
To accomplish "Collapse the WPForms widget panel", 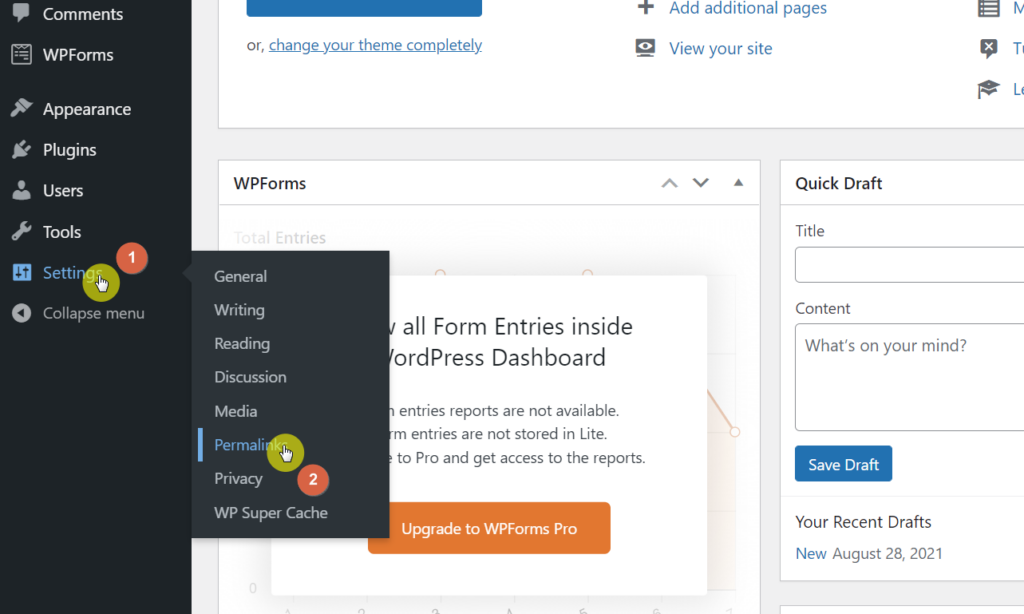I will point(738,183).
